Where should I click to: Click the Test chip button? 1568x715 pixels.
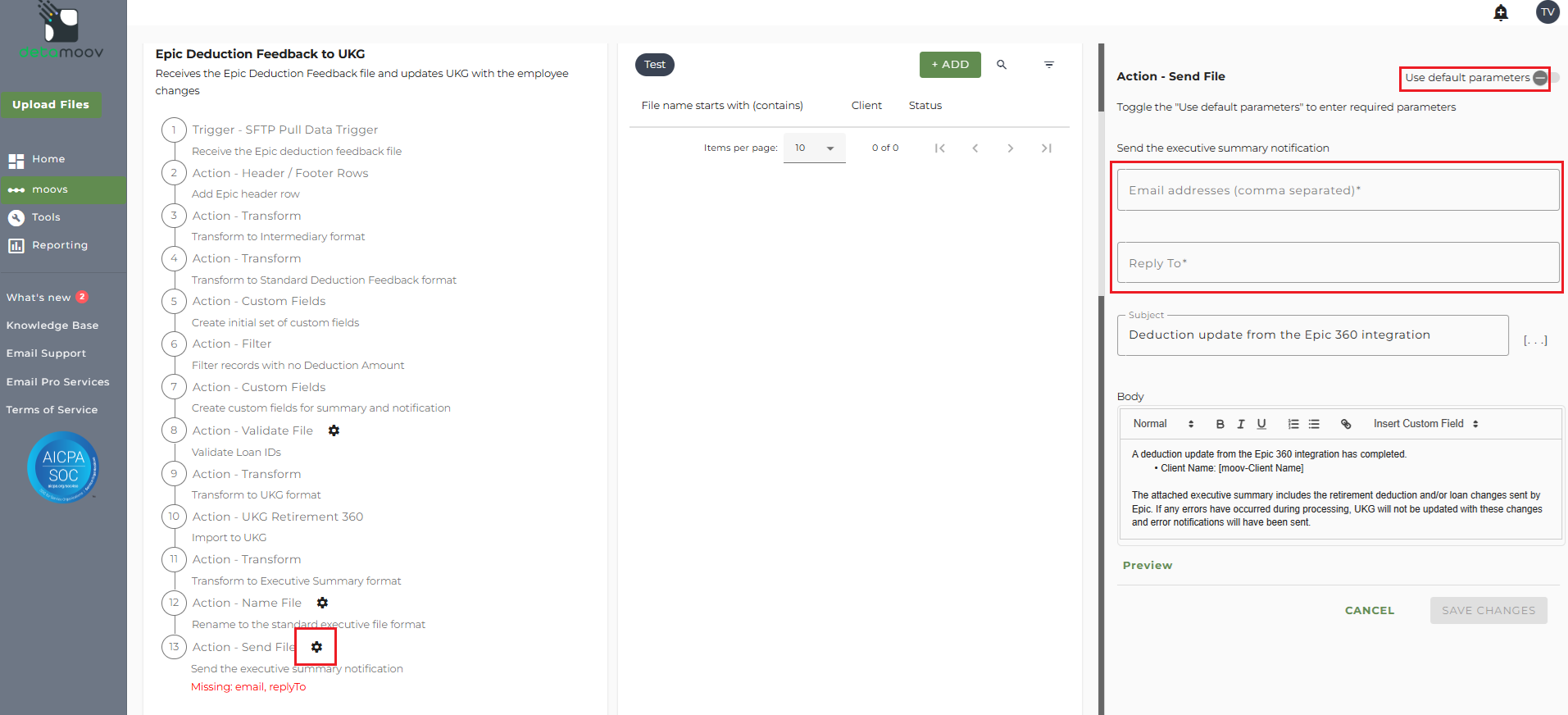coord(655,65)
